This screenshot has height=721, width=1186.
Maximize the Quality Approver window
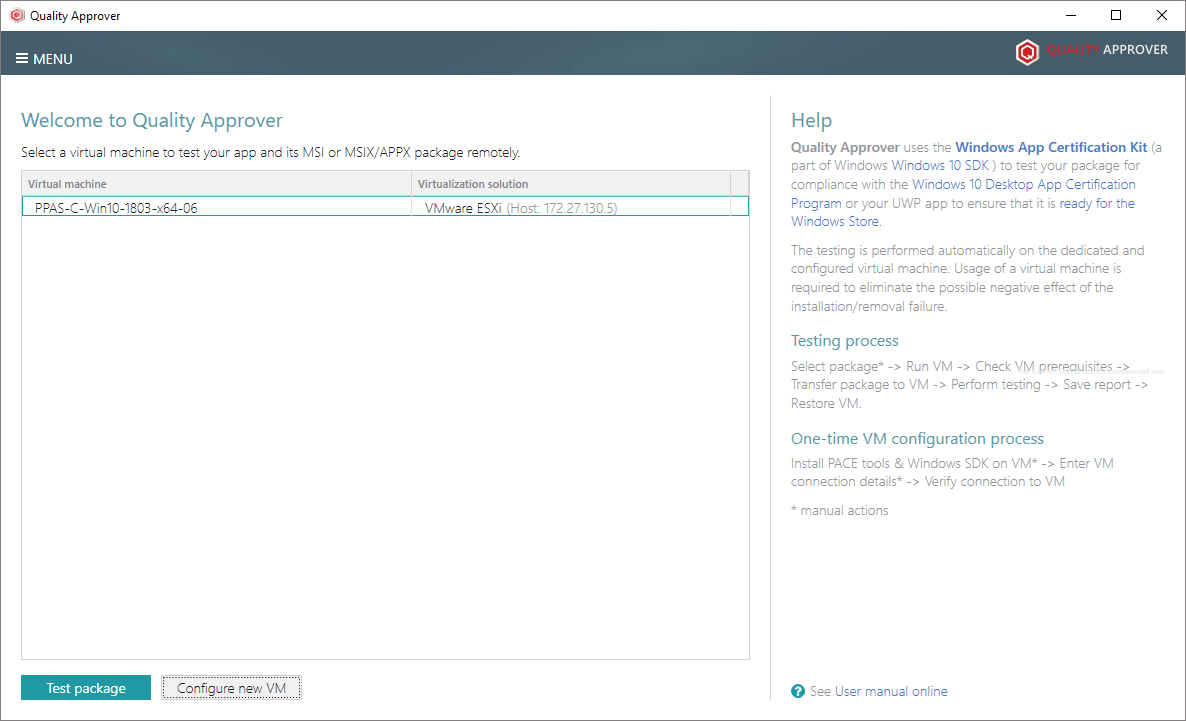click(x=1116, y=15)
